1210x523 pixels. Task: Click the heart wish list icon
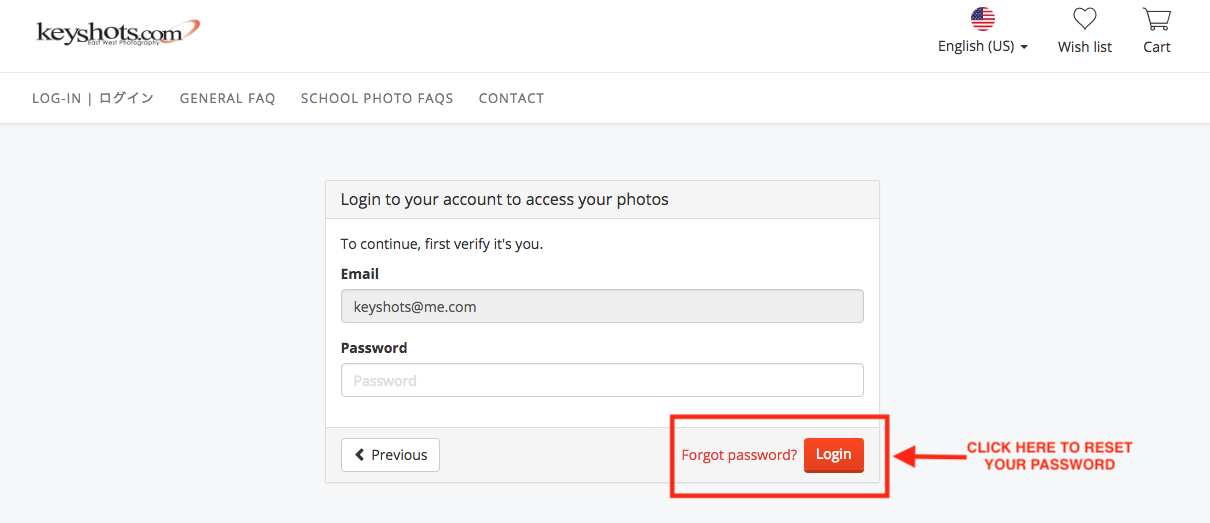[1084, 19]
